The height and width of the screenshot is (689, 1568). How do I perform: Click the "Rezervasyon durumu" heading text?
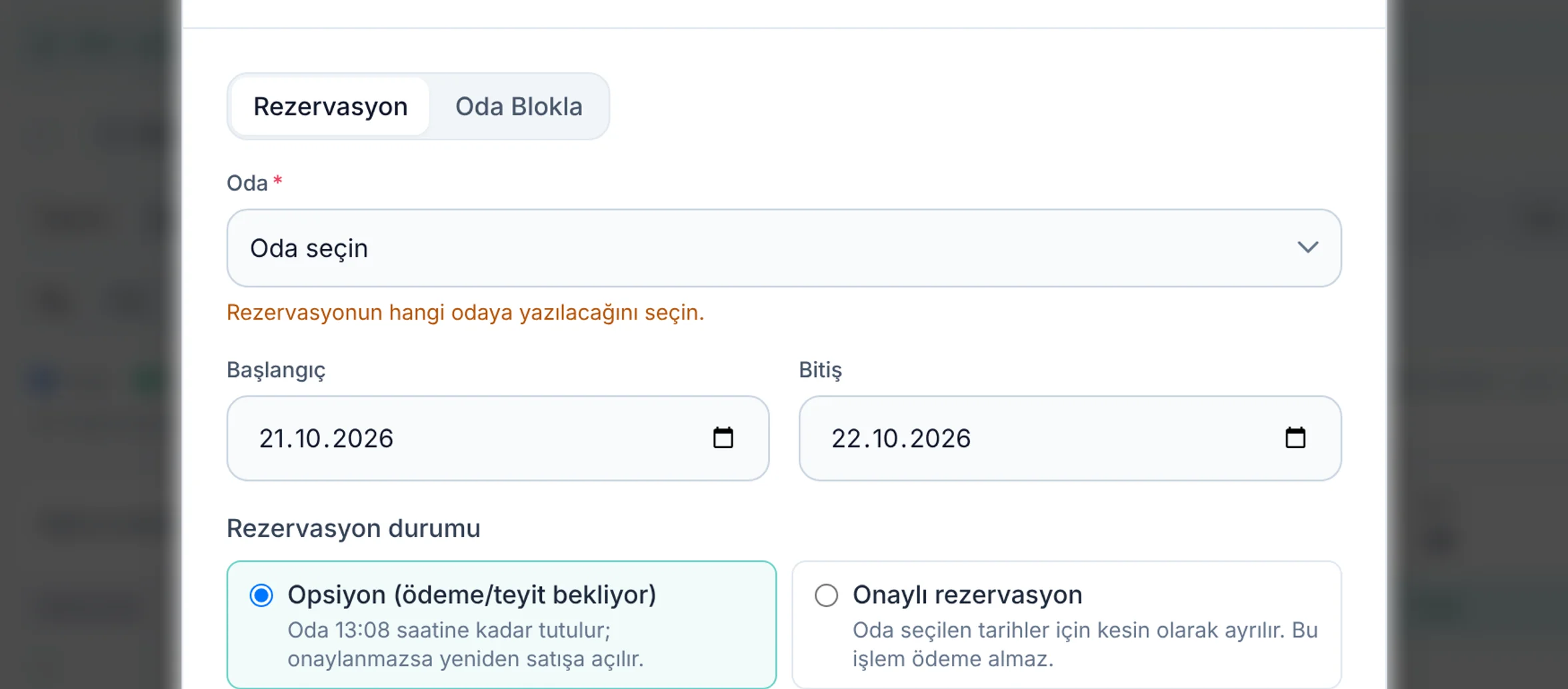[x=353, y=528]
